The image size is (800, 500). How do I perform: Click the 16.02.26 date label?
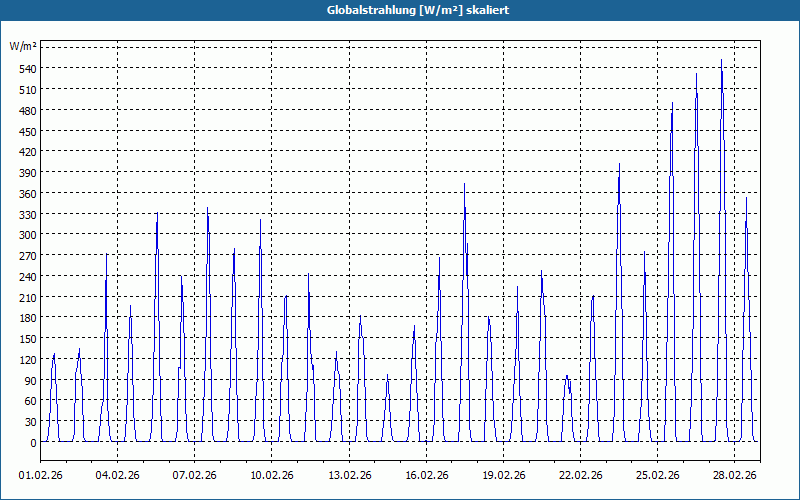427,476
